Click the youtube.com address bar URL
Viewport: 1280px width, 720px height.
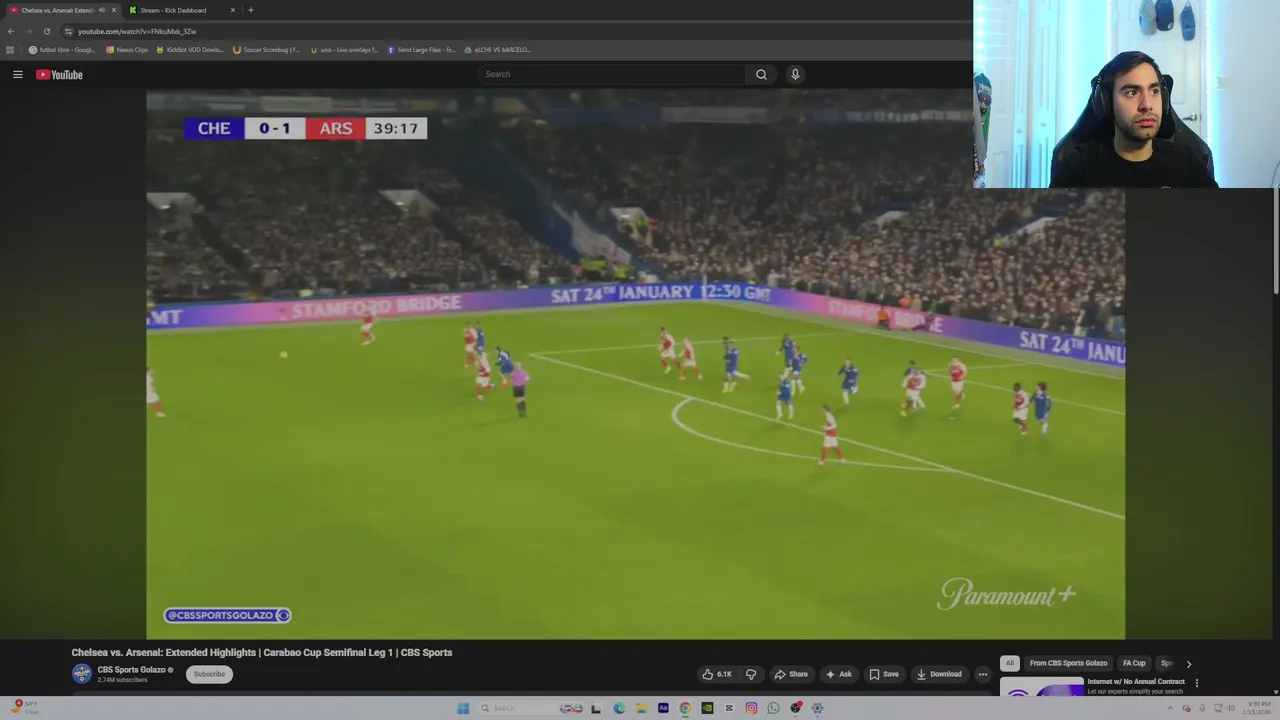tap(137, 31)
